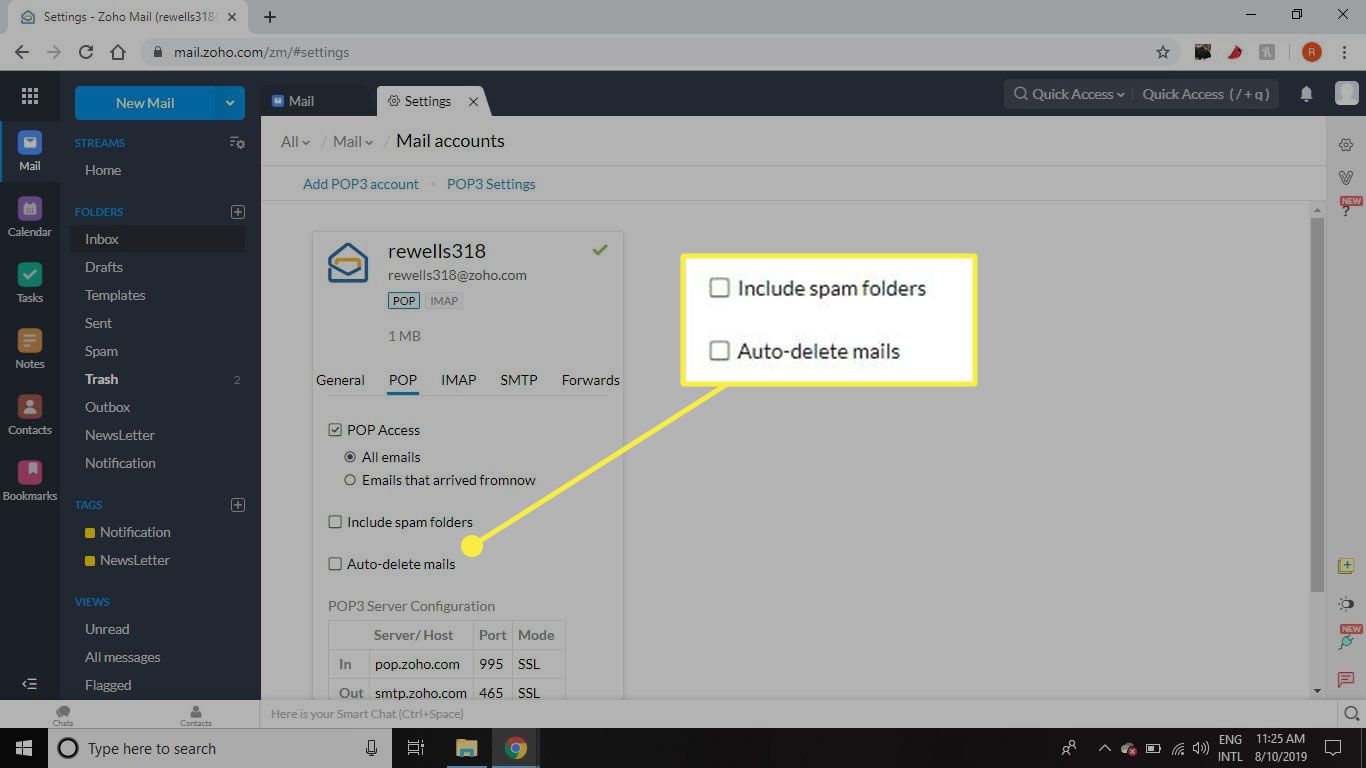The image size is (1366, 768).
Task: Open the Mail app in sidebar
Action: click(30, 151)
